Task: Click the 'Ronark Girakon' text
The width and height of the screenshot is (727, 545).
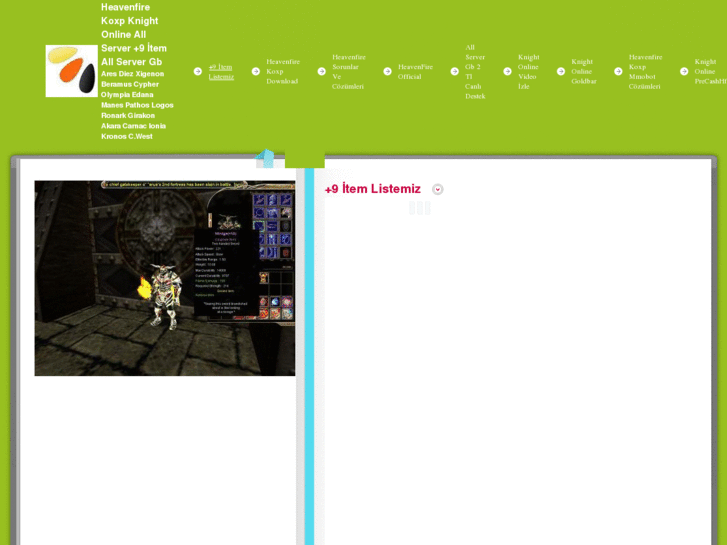Action: pyautogui.click(x=128, y=115)
